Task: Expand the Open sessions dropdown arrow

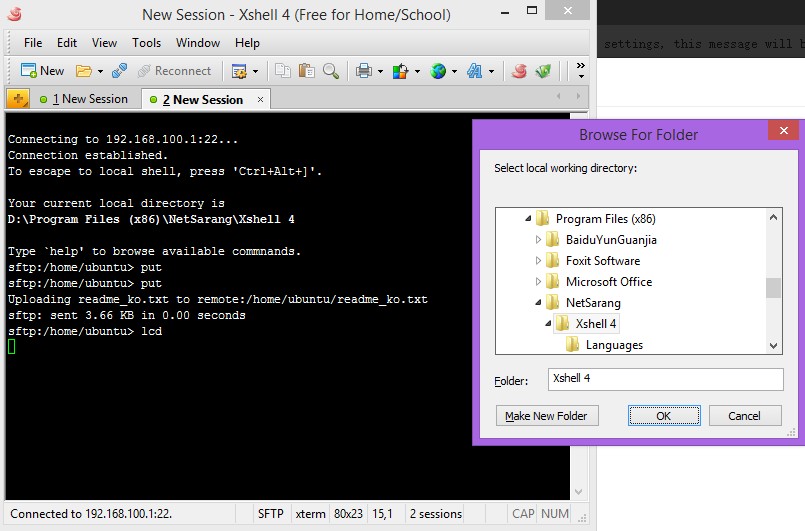Action: (x=100, y=71)
